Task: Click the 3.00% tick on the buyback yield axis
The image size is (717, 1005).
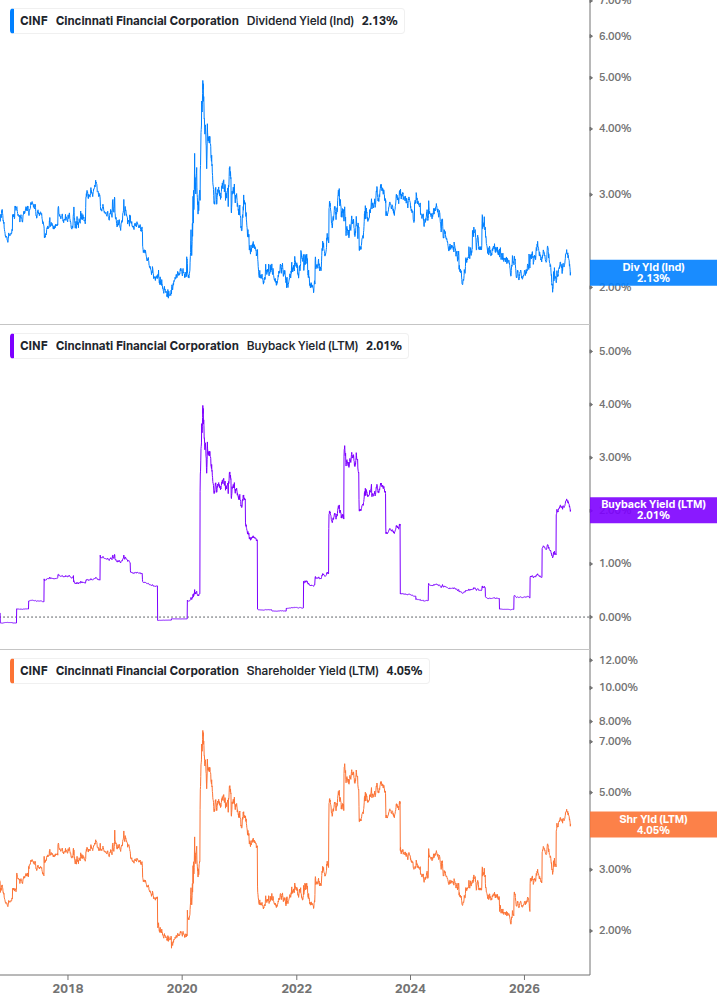Action: pyautogui.click(x=615, y=458)
